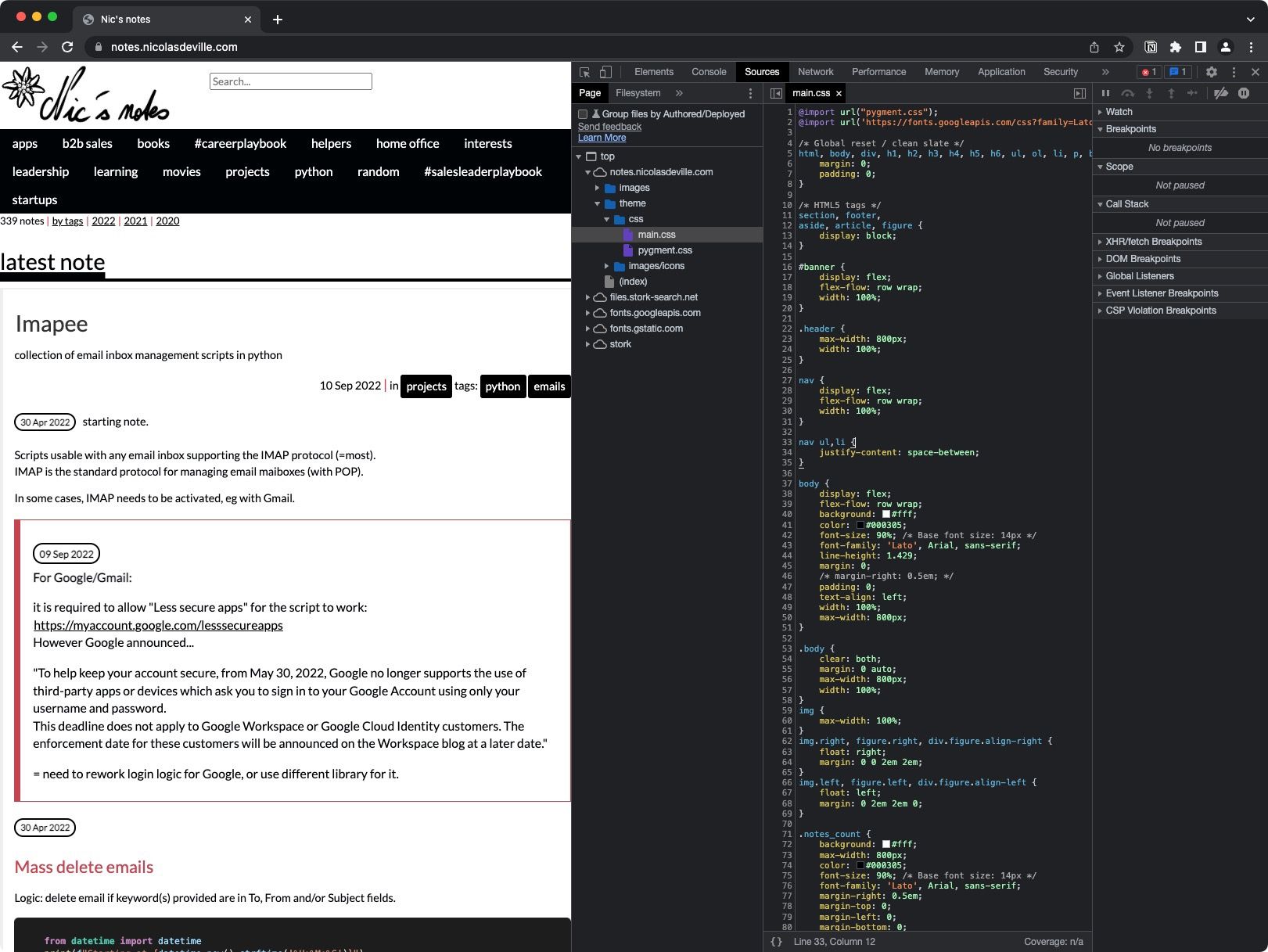Expand the images folder in tree
Viewport: 1268px width, 952px height.
tap(597, 188)
